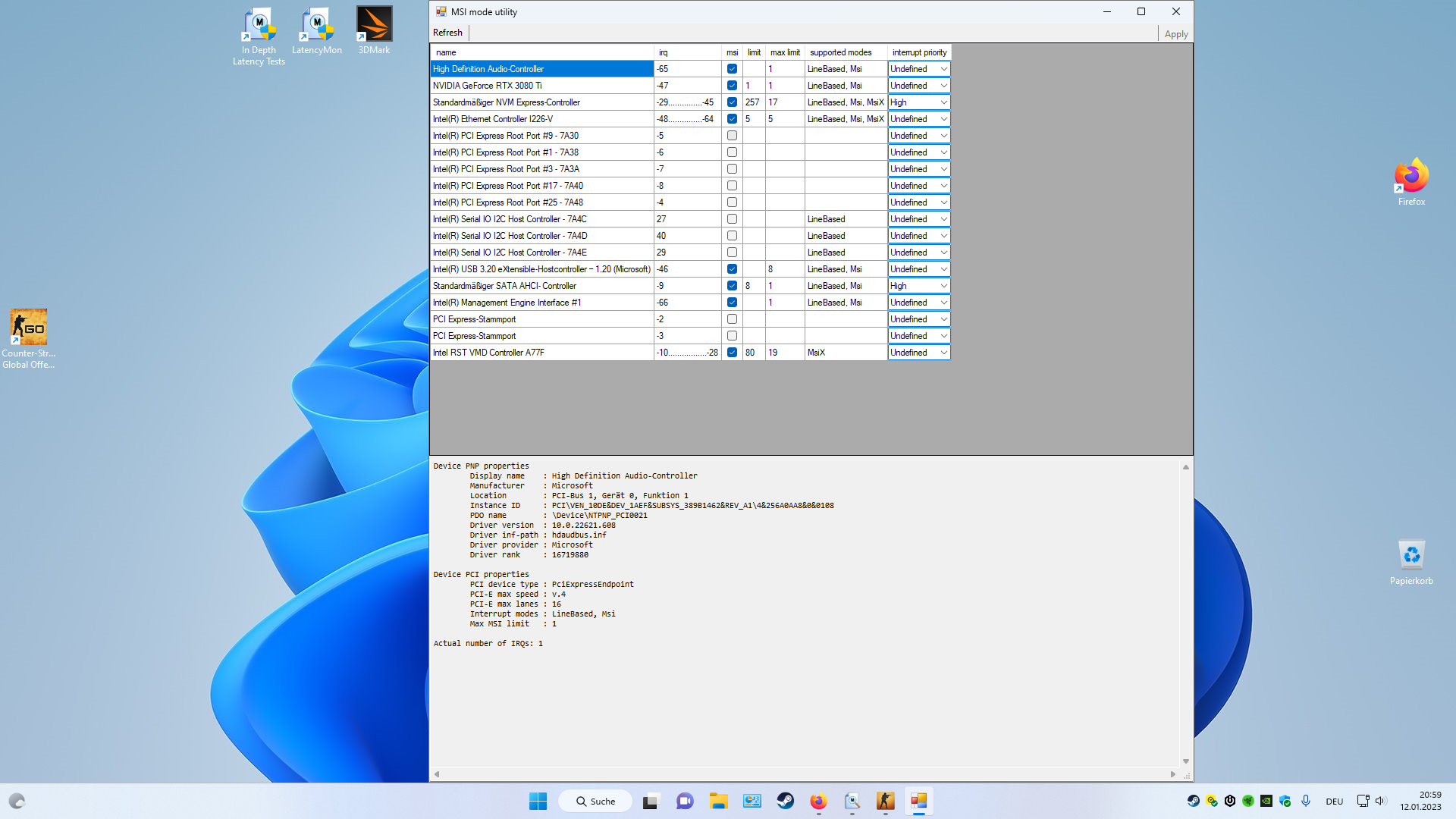Image resolution: width=1456 pixels, height=819 pixels.
Task: Expand priority dropdown for SATA AHCI-Controller
Action: [943, 286]
